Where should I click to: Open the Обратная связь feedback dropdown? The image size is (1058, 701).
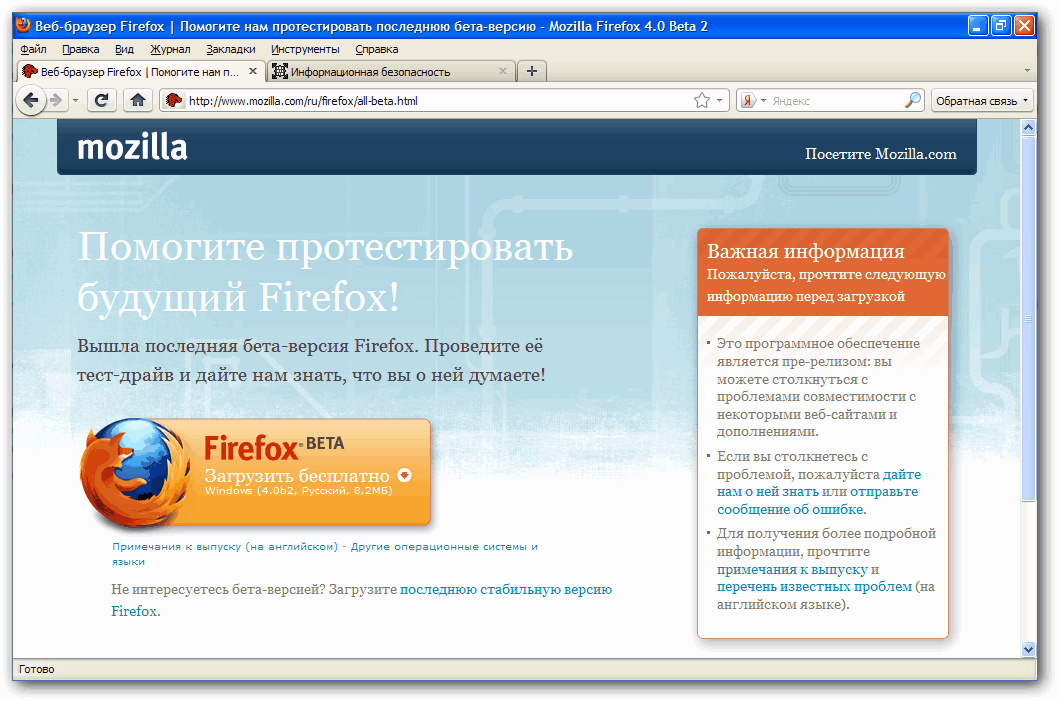click(x=982, y=101)
